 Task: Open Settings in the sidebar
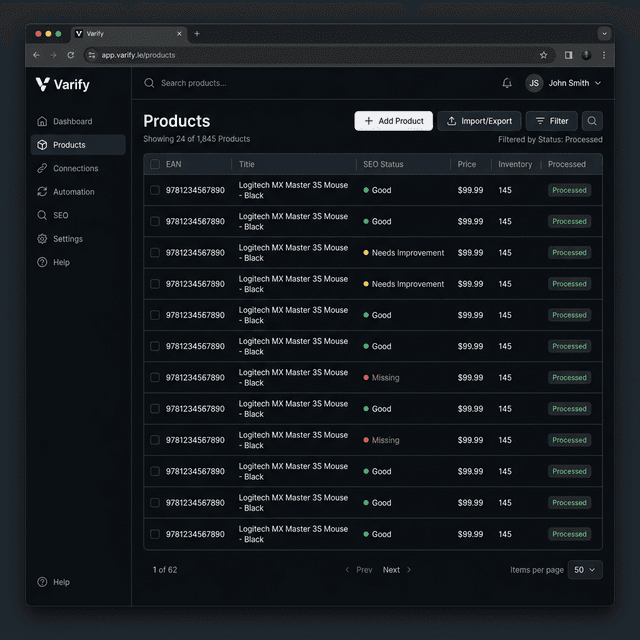pos(60,239)
